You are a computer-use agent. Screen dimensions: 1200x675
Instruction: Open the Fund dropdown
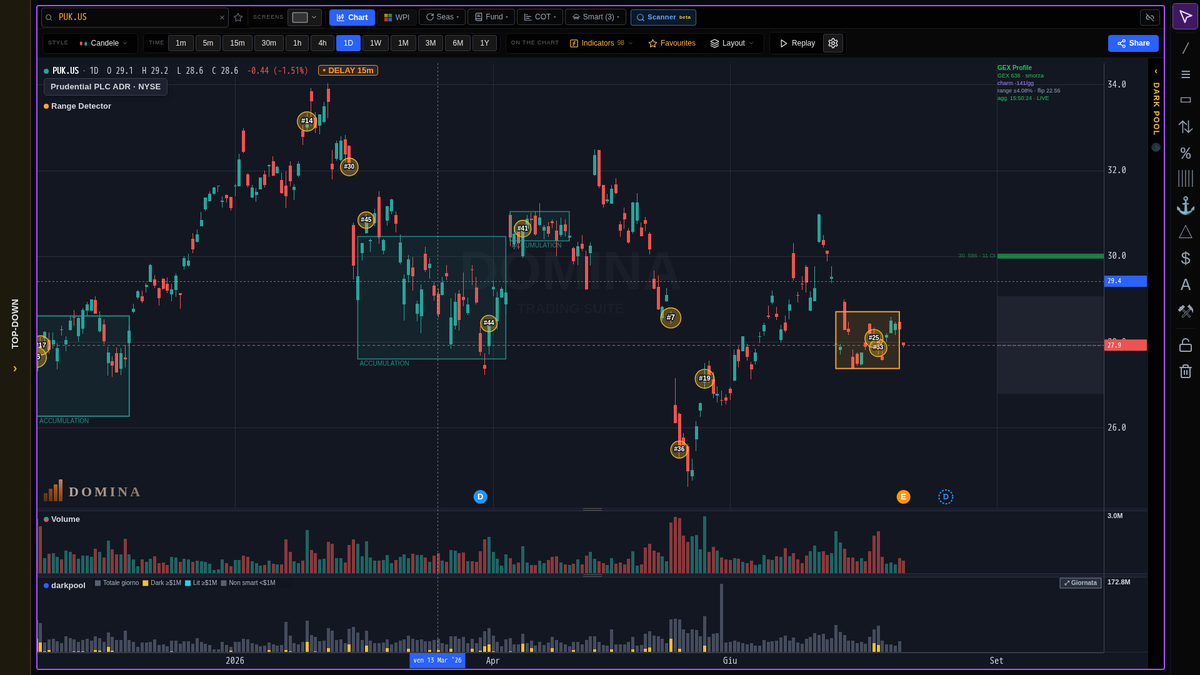(490, 17)
